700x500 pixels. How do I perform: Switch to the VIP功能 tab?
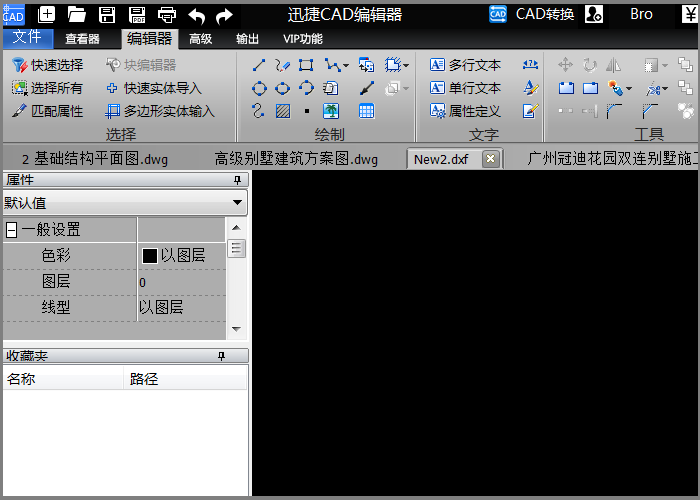303,39
